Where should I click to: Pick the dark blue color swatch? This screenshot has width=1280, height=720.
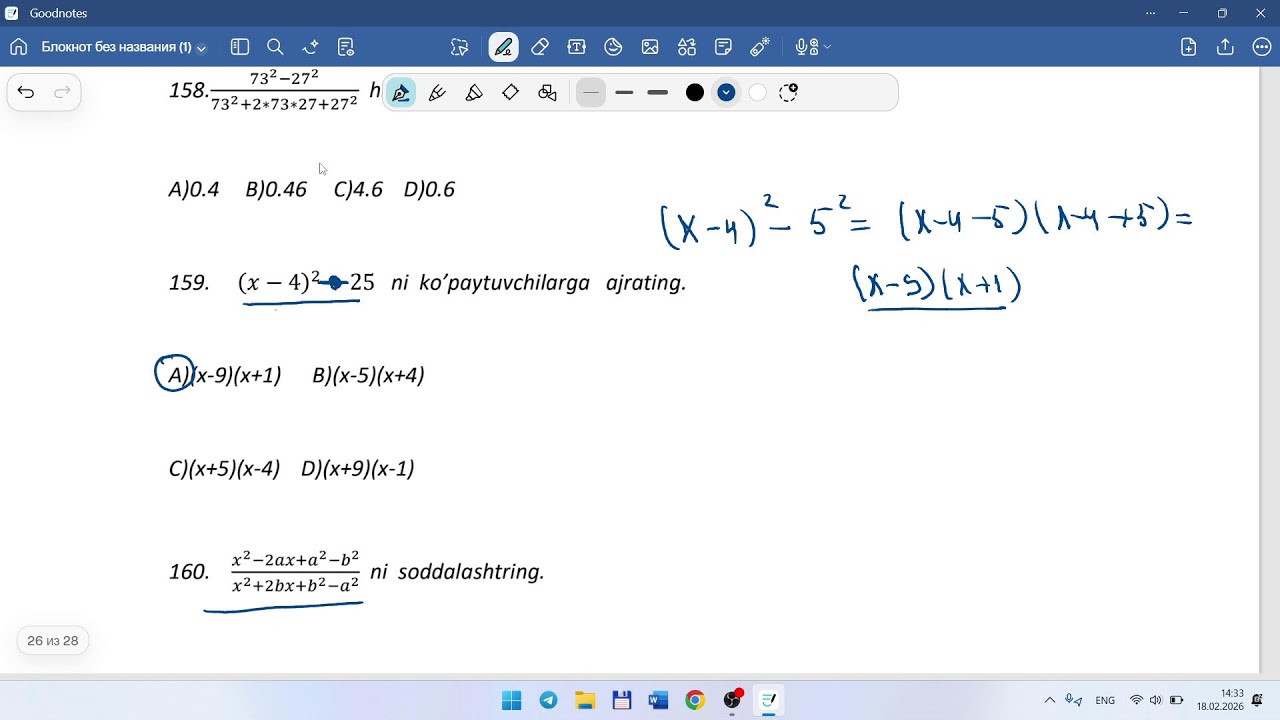click(x=726, y=93)
